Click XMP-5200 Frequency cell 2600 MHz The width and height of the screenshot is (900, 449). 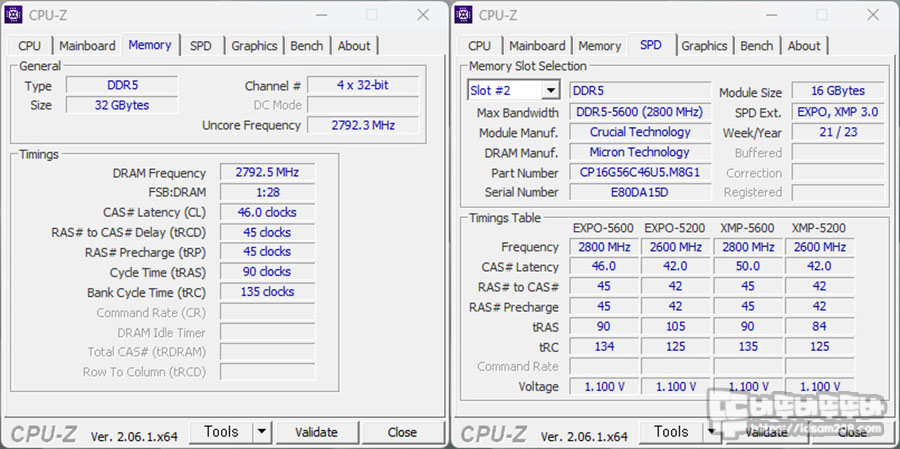(x=819, y=247)
